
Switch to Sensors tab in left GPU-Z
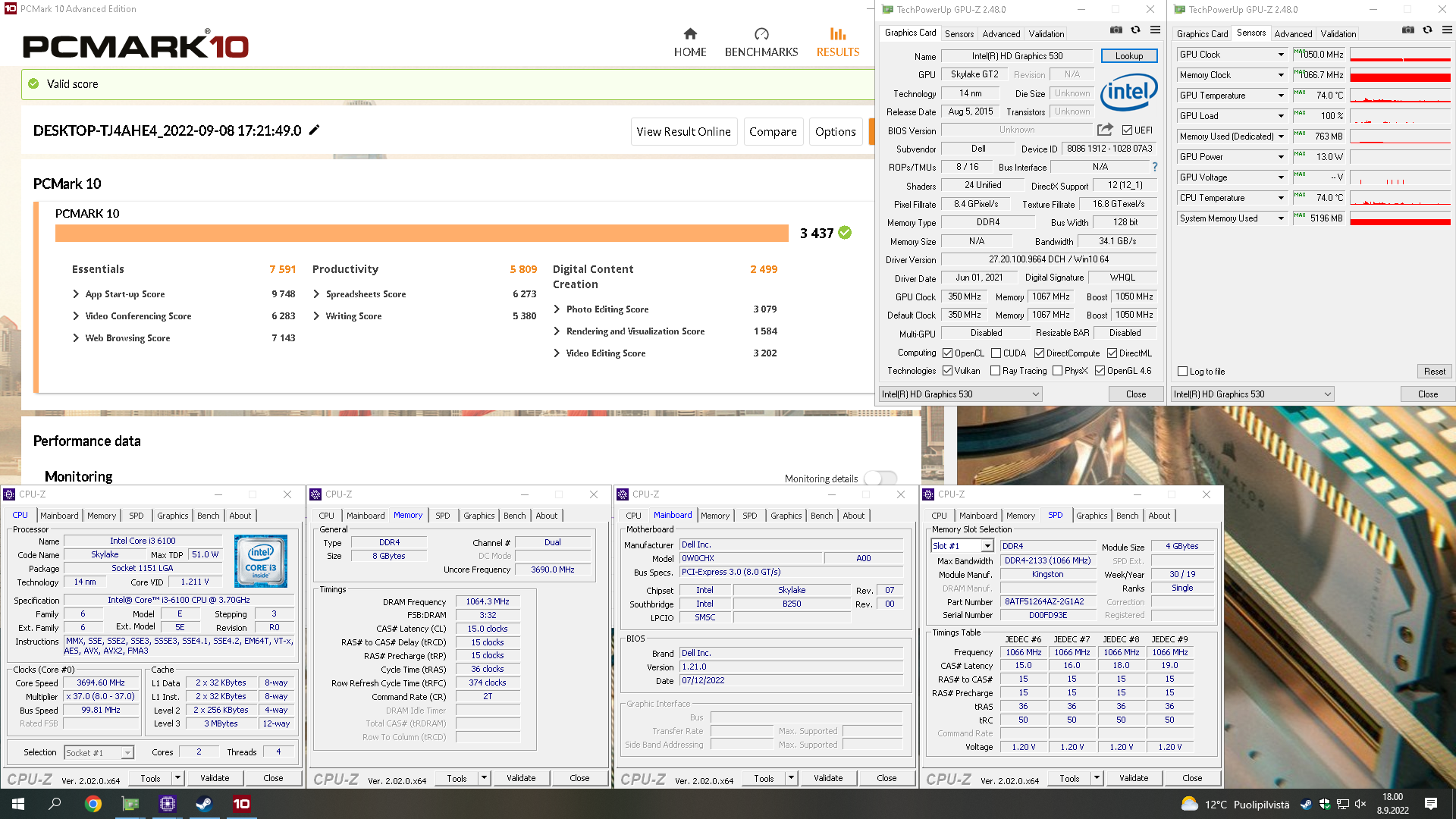(x=959, y=34)
